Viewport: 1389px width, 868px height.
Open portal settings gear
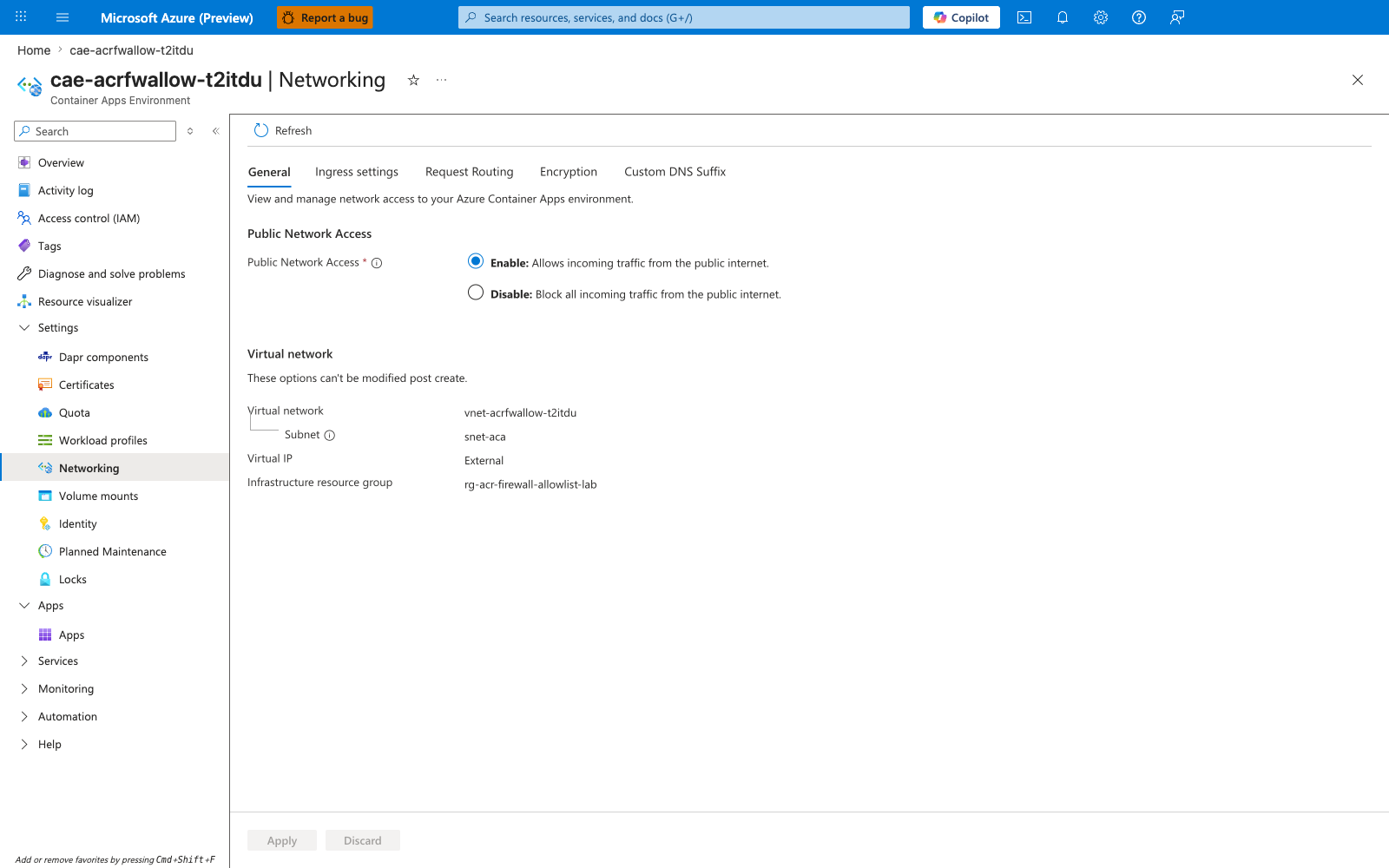1101,17
